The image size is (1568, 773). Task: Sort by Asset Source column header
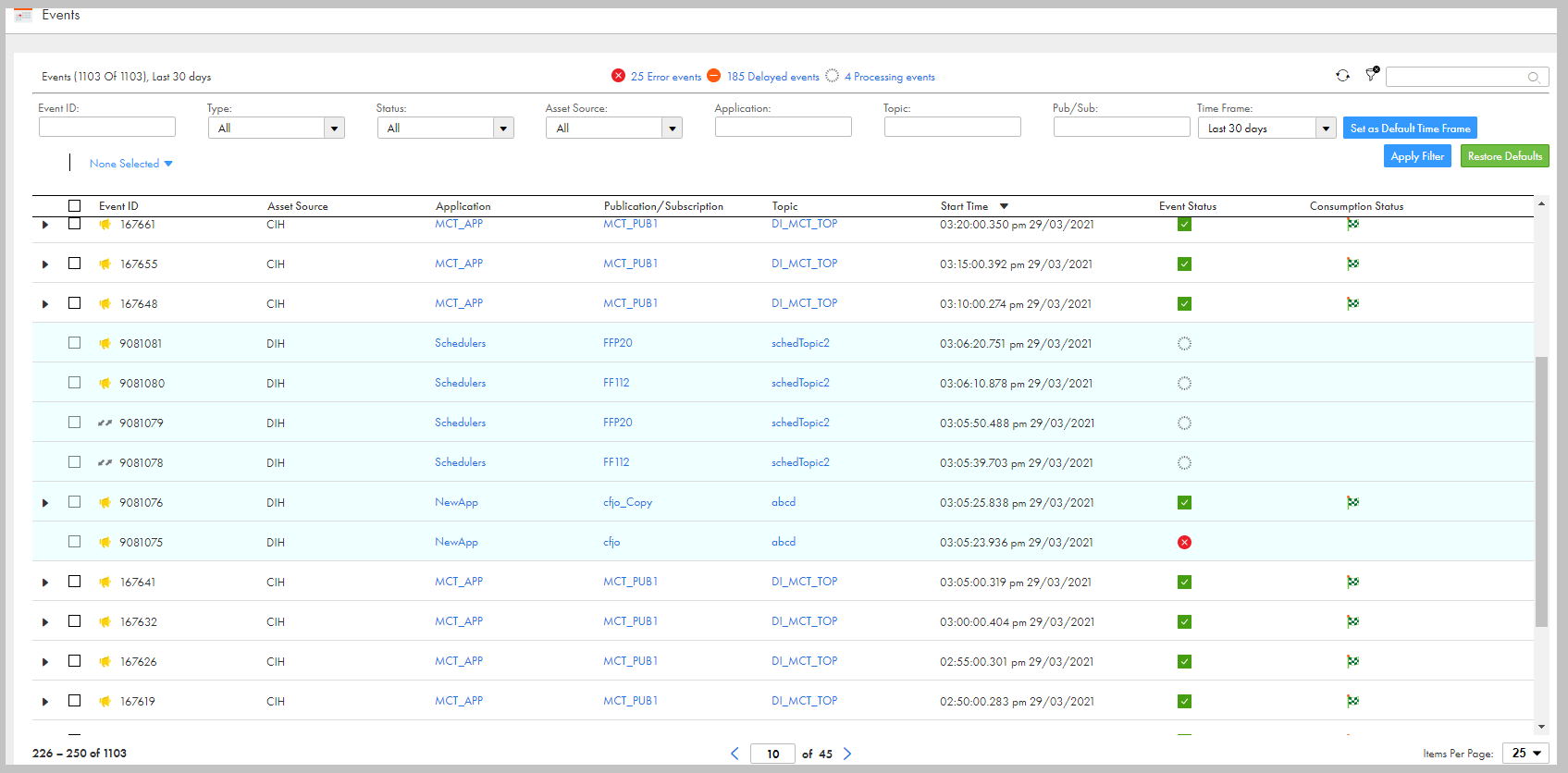(x=298, y=206)
